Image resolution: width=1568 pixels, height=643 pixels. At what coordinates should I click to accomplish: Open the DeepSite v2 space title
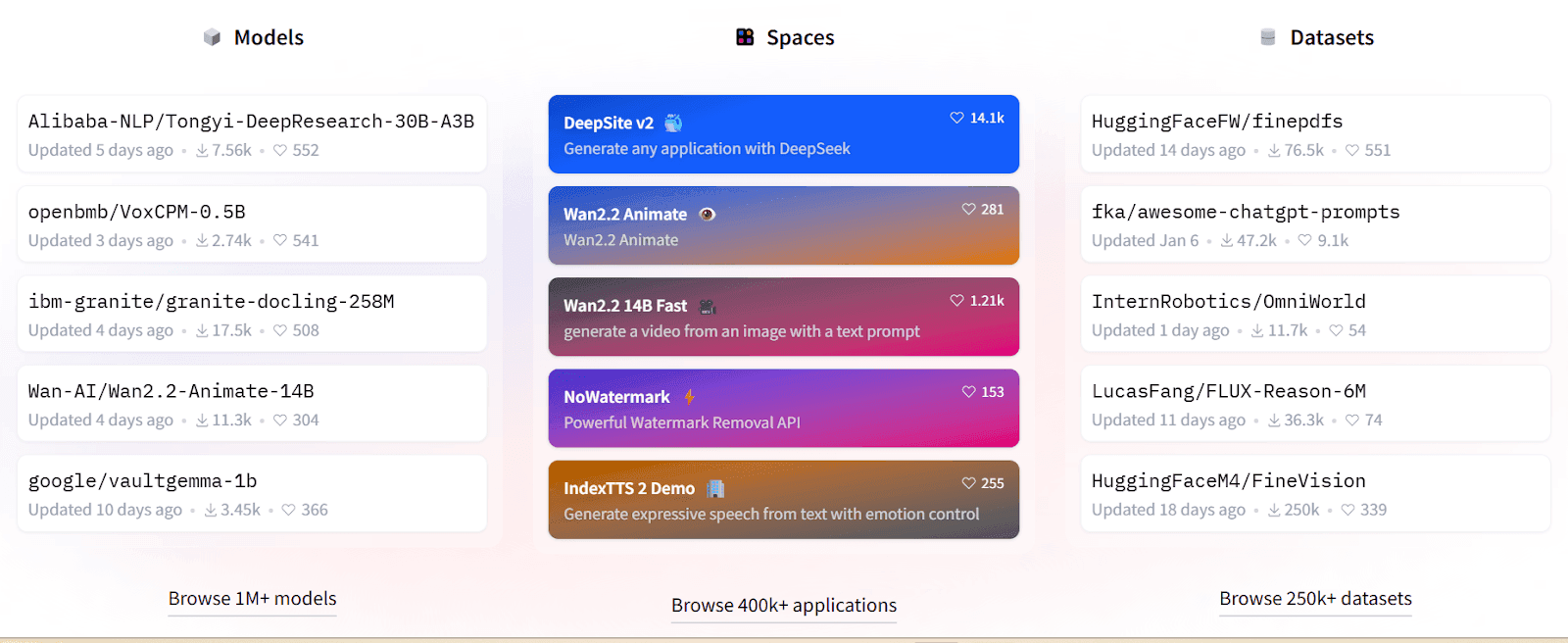click(609, 123)
